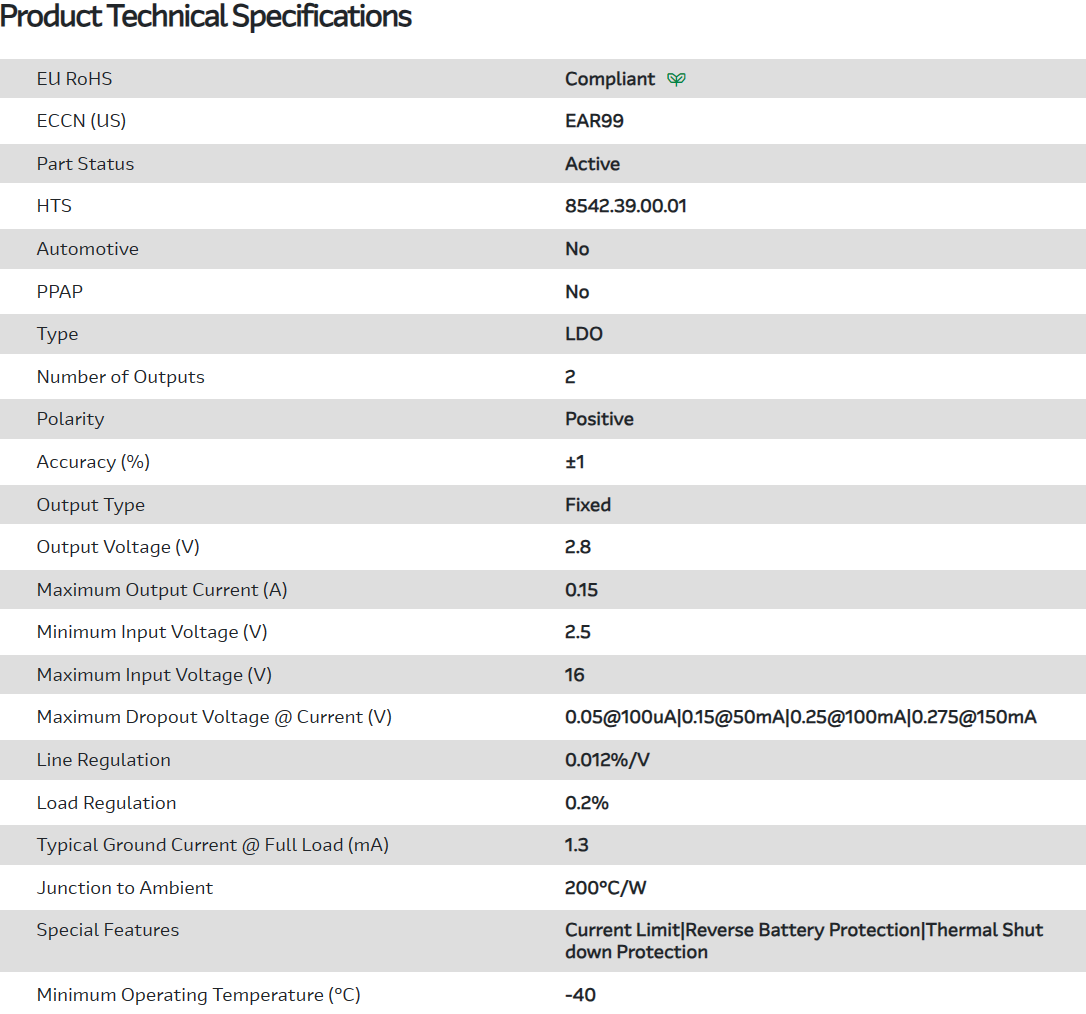Click the green leaf RoHS icon
This screenshot has width=1086, height=1014.
tap(677, 79)
